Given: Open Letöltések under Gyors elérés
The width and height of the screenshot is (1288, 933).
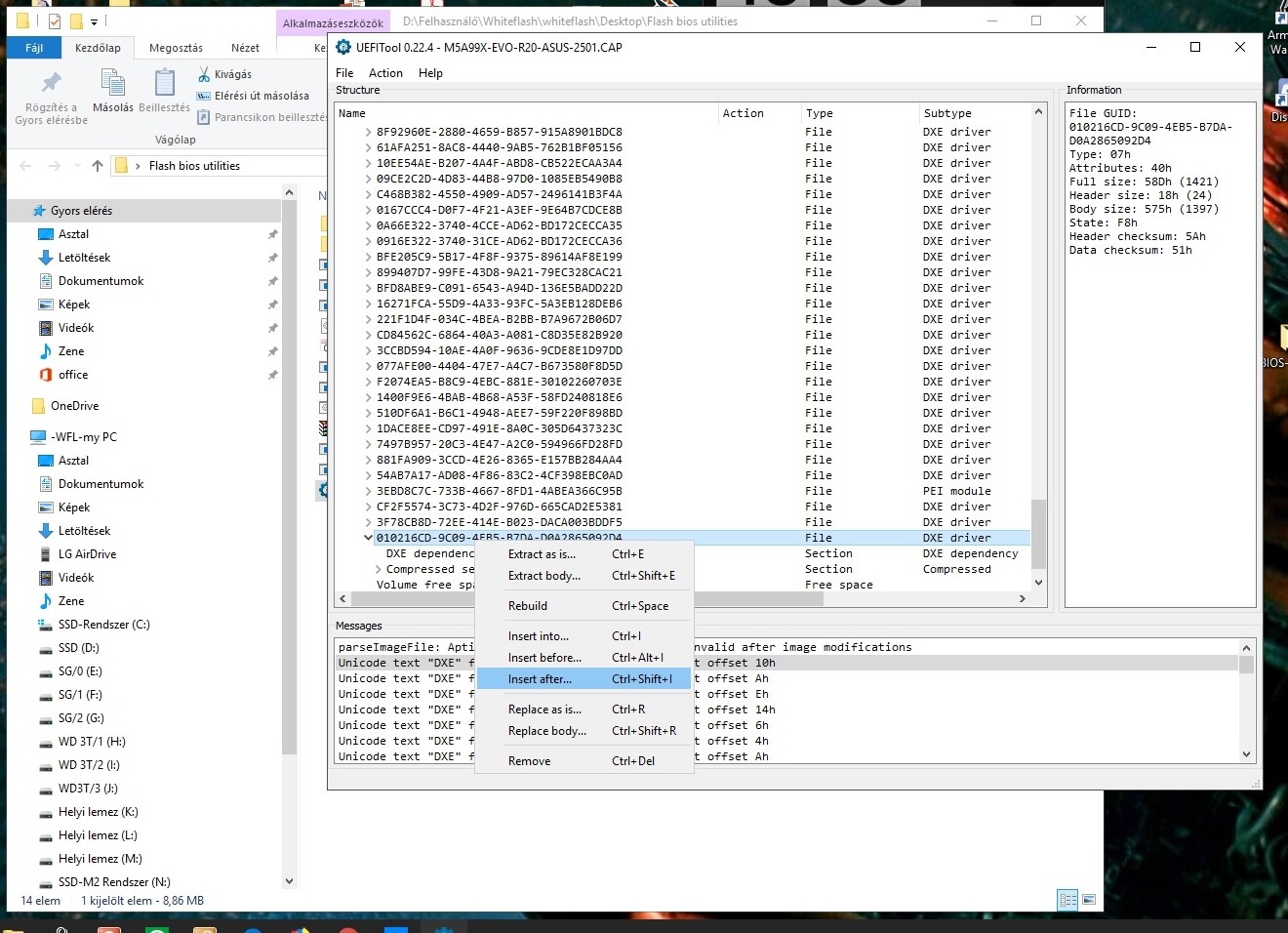Looking at the screenshot, I should tap(84, 258).
